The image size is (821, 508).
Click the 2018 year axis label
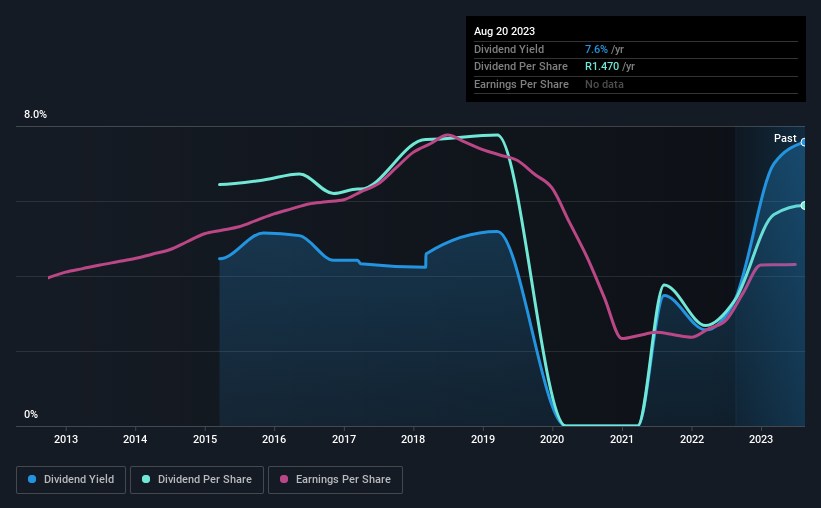tap(414, 439)
